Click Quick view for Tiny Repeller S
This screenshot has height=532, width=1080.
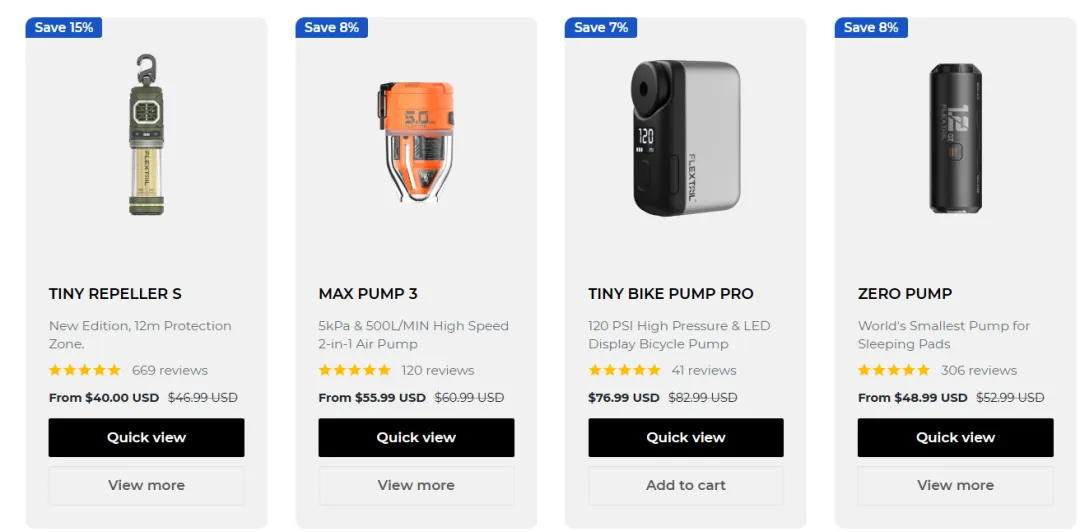tap(146, 437)
